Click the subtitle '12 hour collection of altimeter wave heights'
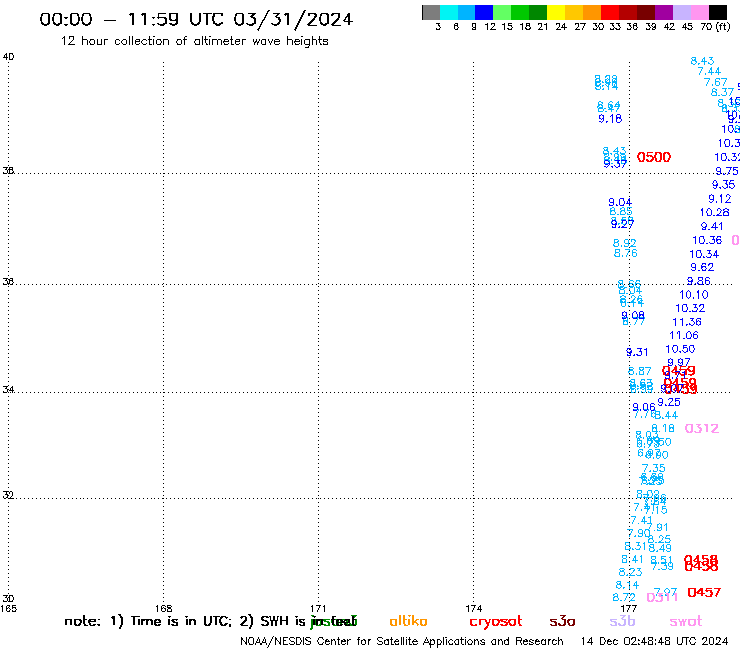This screenshot has height=650, width=740. [194, 41]
